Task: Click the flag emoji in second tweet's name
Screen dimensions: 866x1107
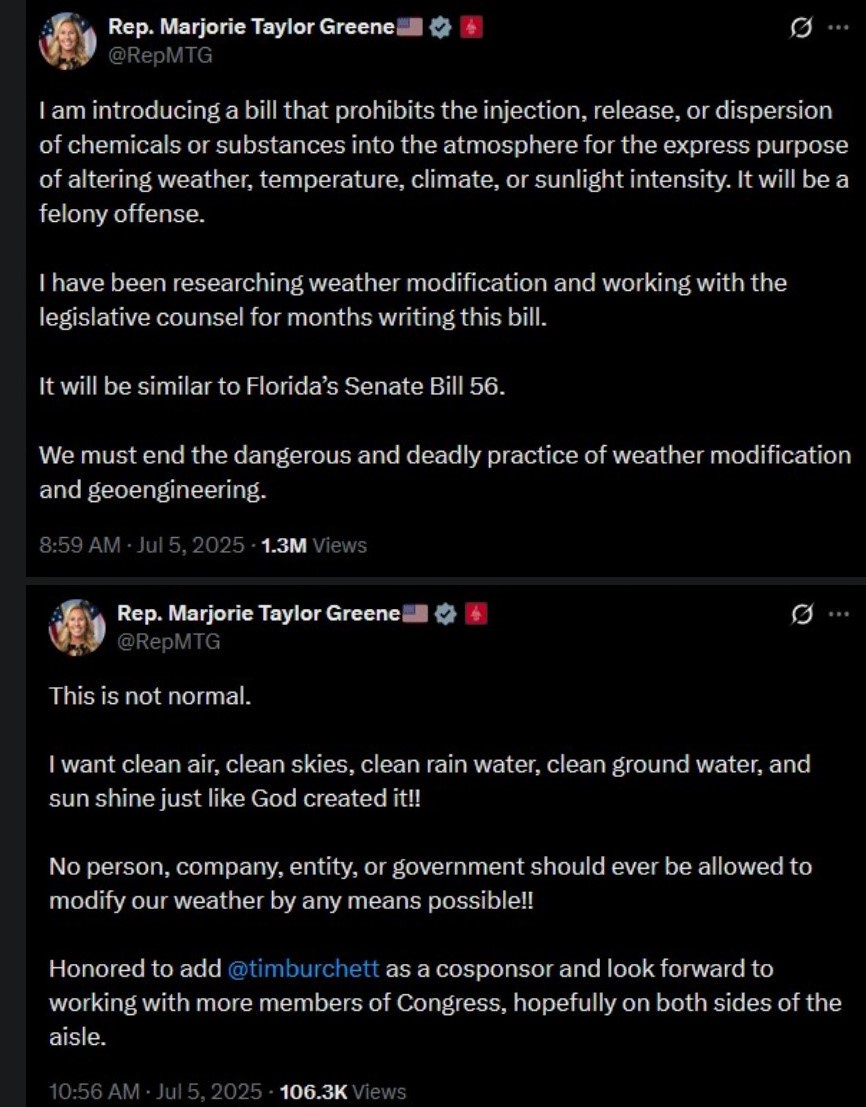Action: (x=416, y=613)
